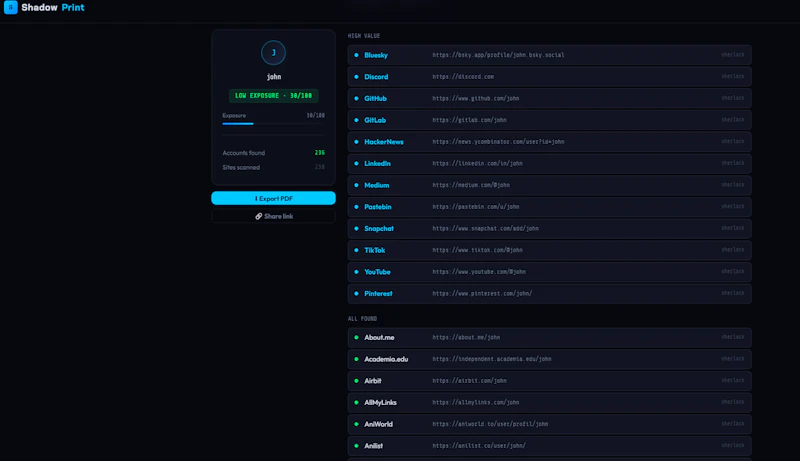Click the sherlock tag on the Bluesky row
The height and width of the screenshot is (461, 800).
(x=733, y=55)
